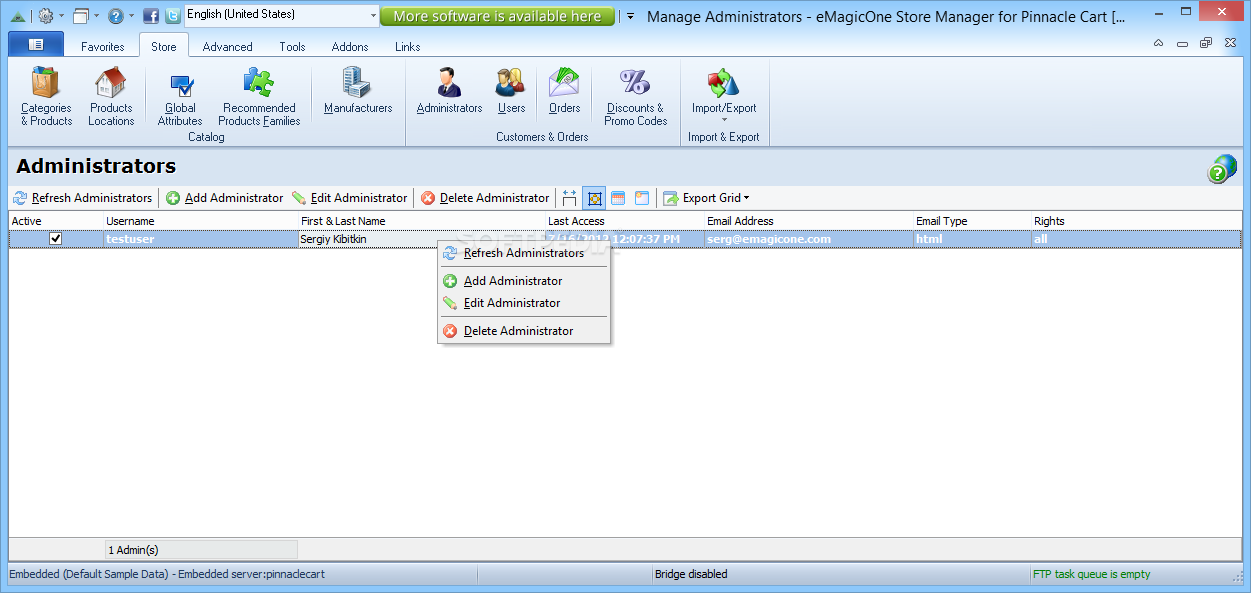Open Products Locations
1251x593 pixels.
[x=111, y=97]
